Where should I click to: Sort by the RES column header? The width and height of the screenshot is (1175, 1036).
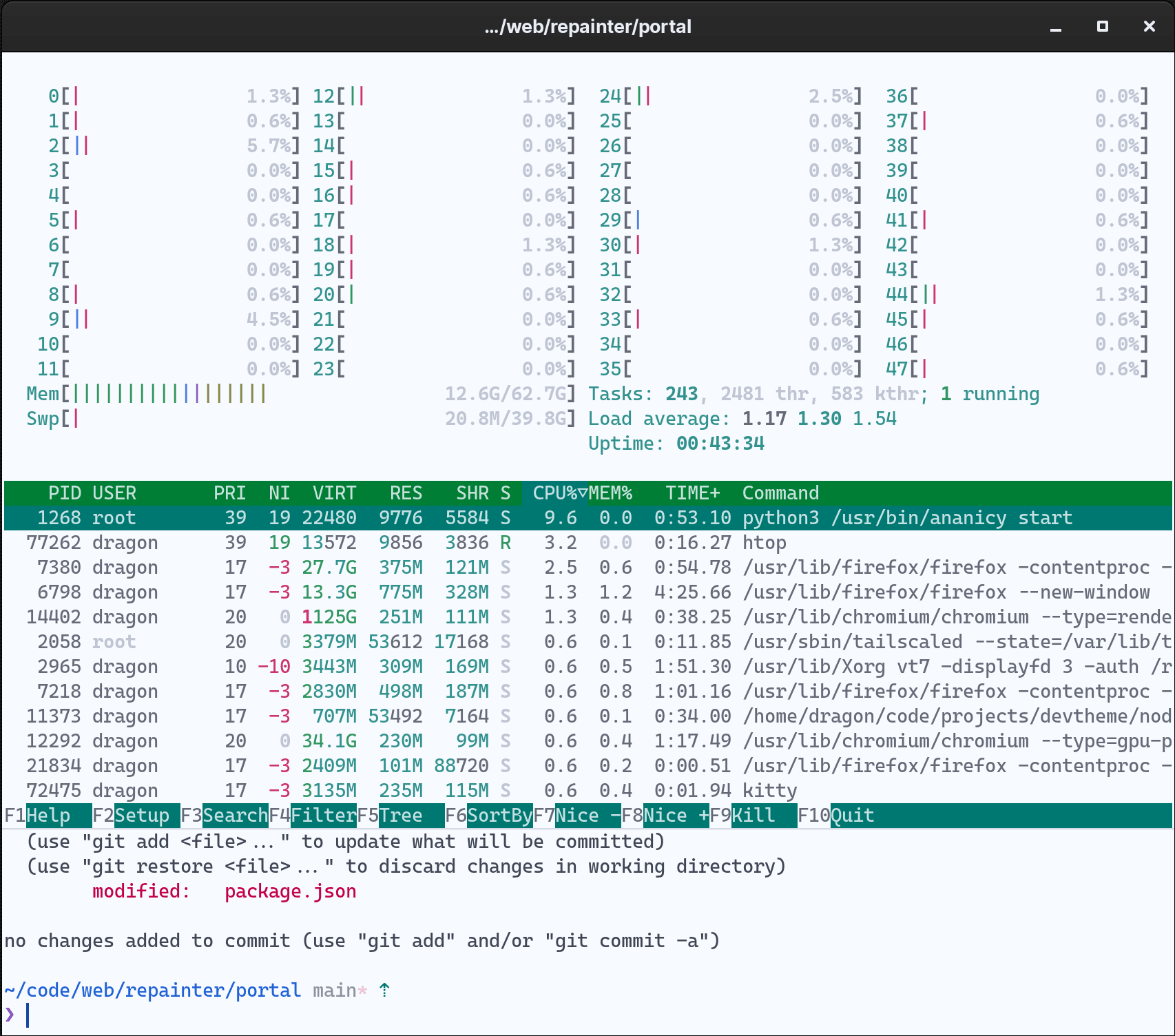(406, 493)
